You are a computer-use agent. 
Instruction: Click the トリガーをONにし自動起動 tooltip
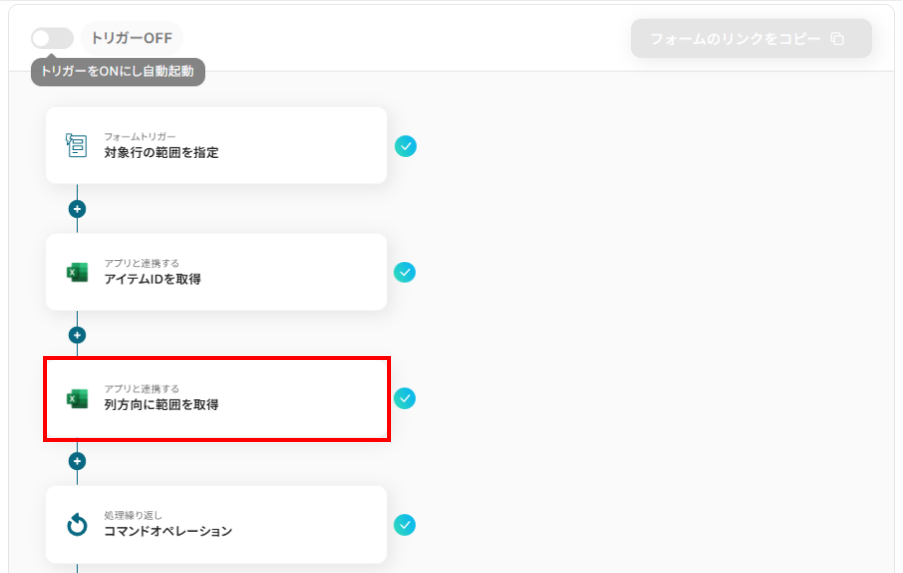click(118, 71)
